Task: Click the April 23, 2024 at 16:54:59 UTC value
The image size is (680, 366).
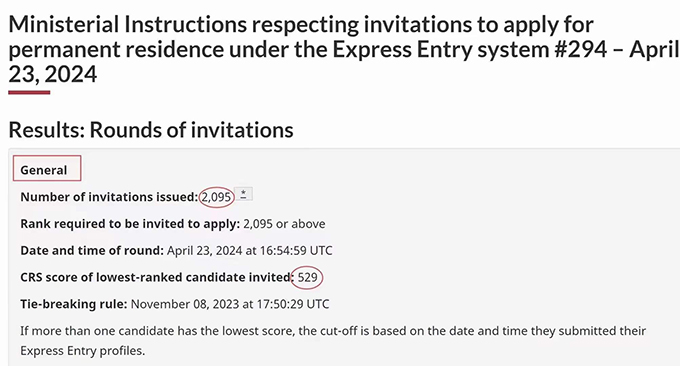Action: click(x=250, y=251)
